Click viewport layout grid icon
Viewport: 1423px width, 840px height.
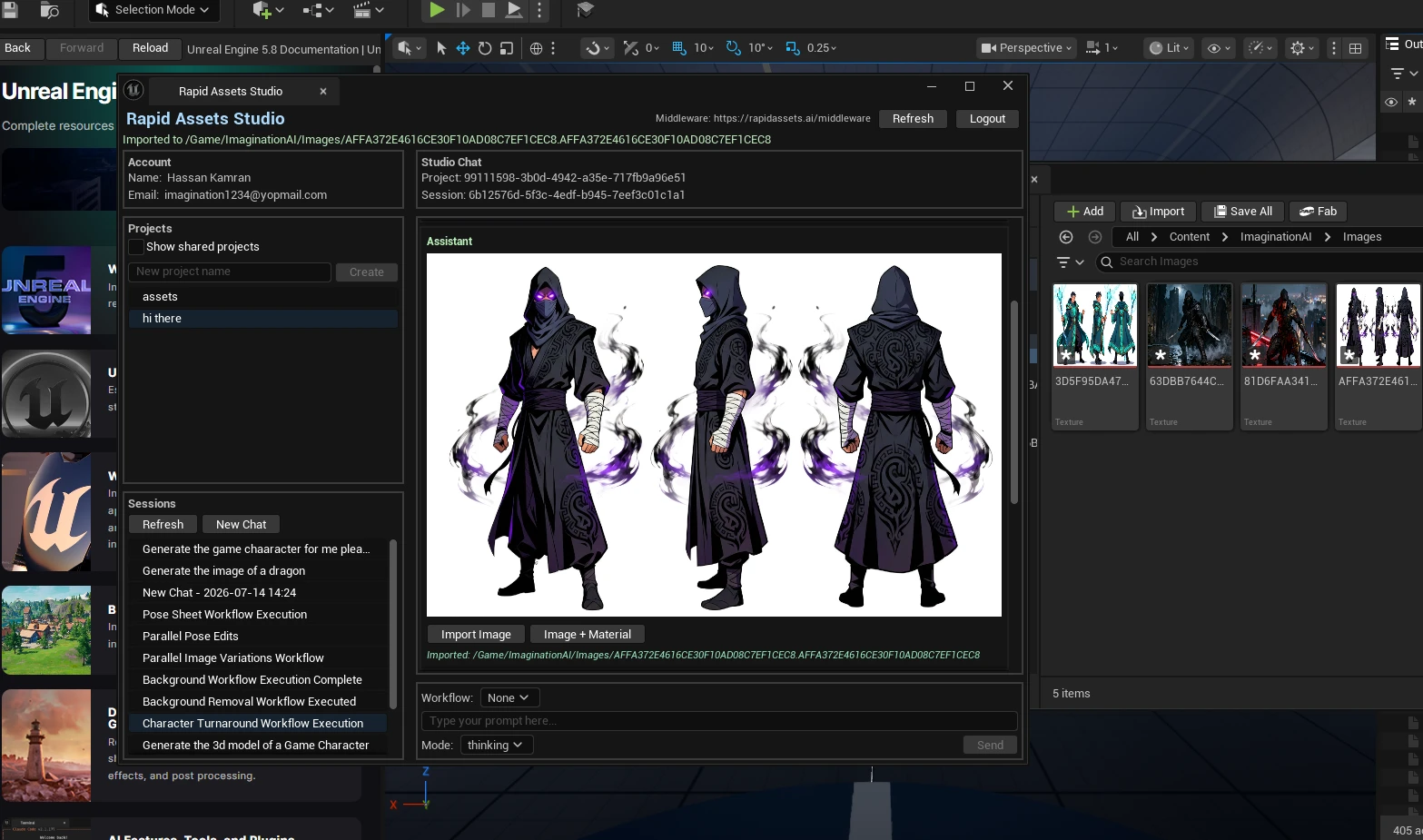click(x=1355, y=48)
